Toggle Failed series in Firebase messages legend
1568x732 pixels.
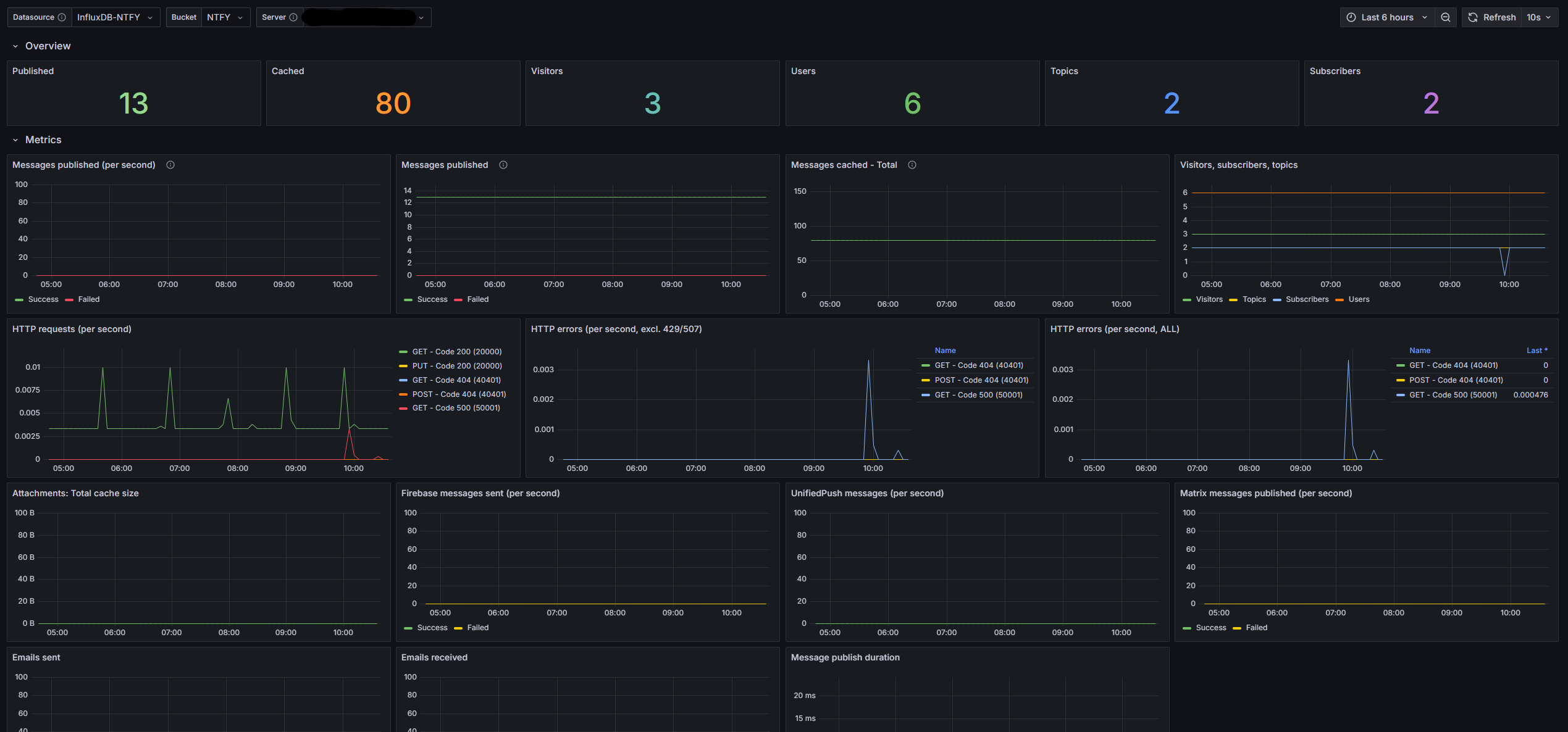[477, 628]
